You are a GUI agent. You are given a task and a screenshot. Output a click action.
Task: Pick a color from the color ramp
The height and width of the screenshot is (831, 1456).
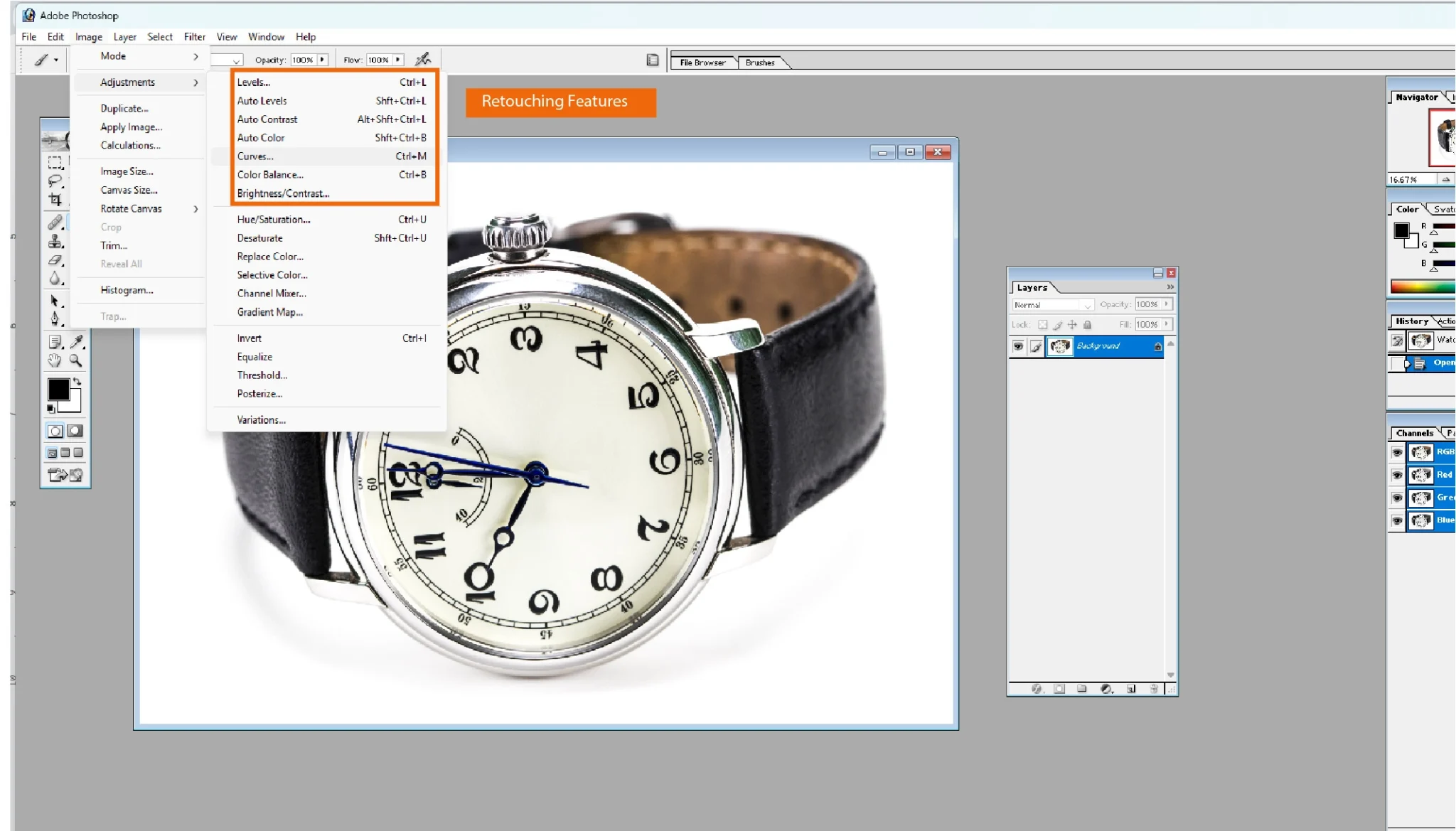point(1423,287)
